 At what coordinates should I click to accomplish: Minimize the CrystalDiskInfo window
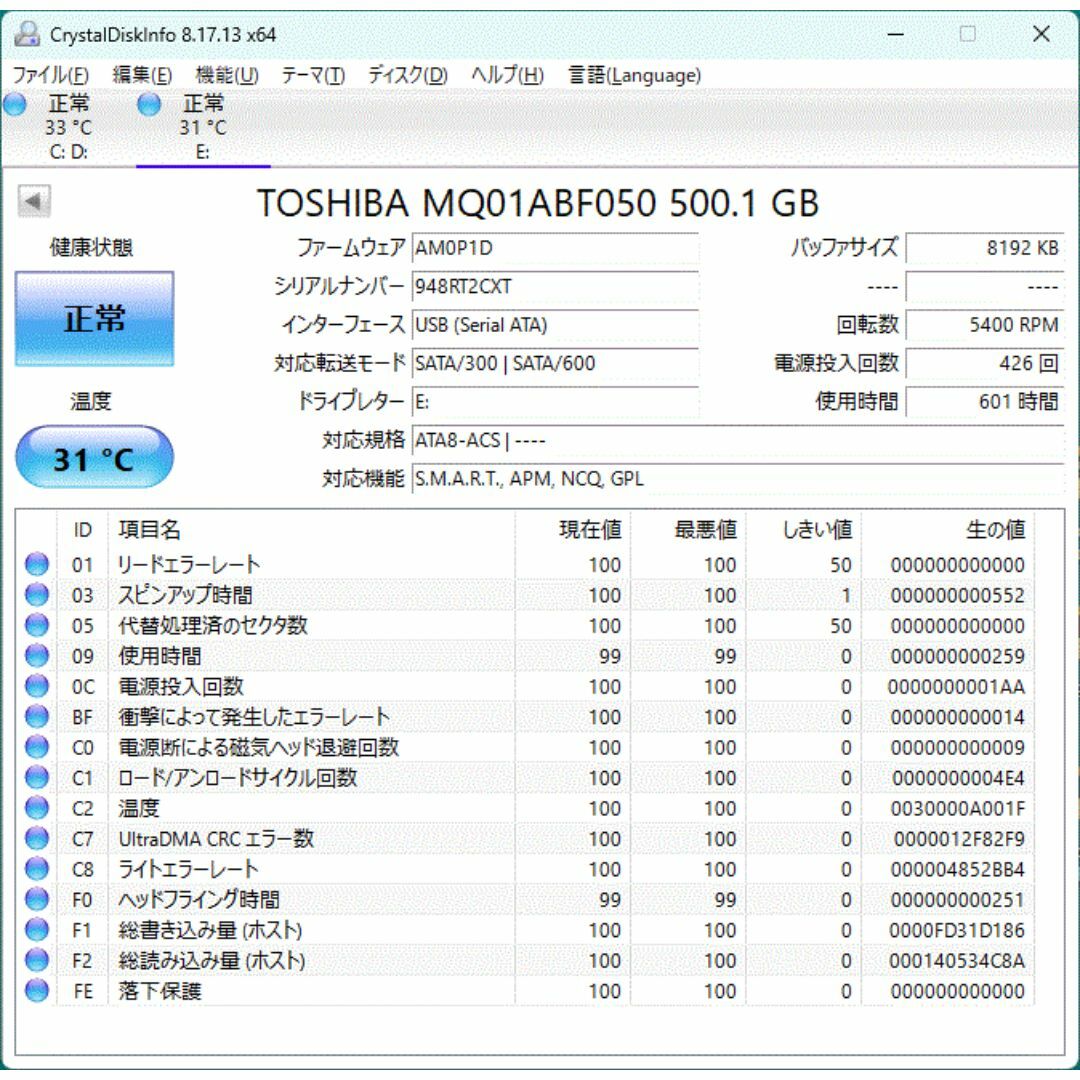coord(895,34)
